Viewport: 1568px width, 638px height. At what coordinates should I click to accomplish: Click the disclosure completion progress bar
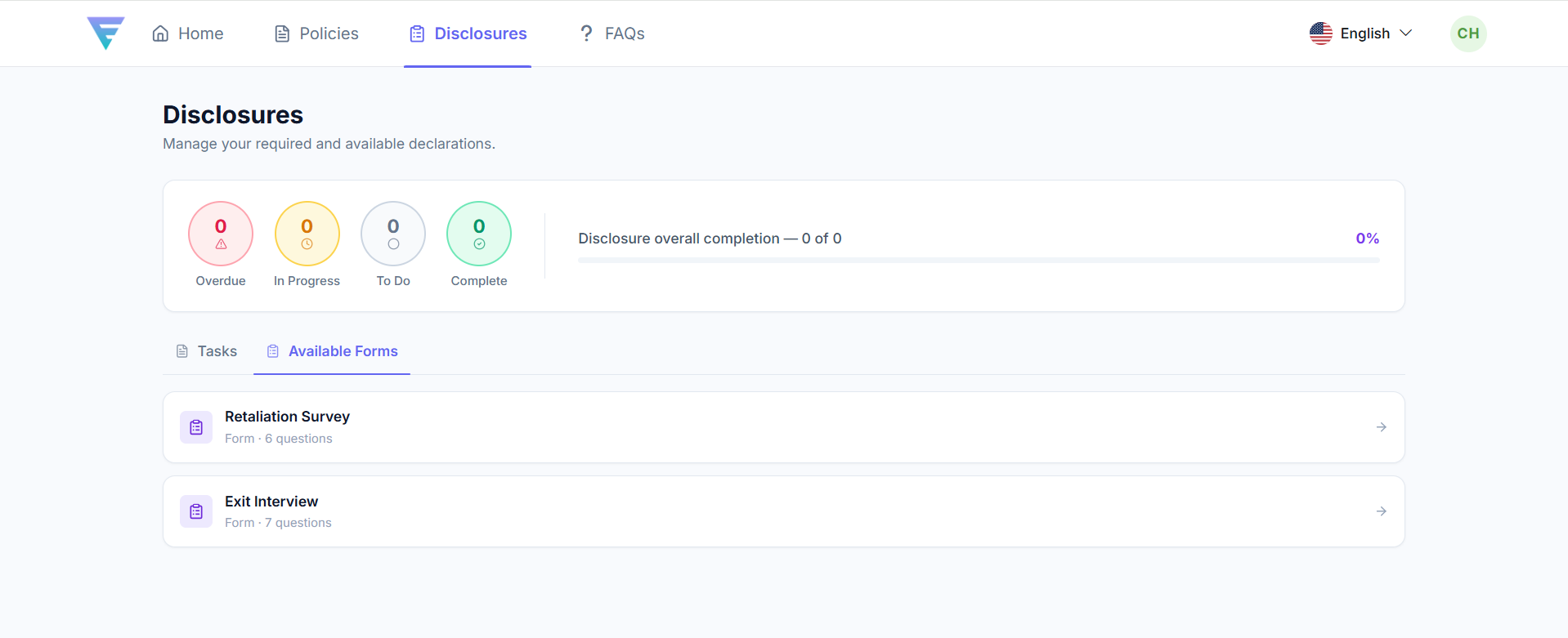pyautogui.click(x=979, y=260)
